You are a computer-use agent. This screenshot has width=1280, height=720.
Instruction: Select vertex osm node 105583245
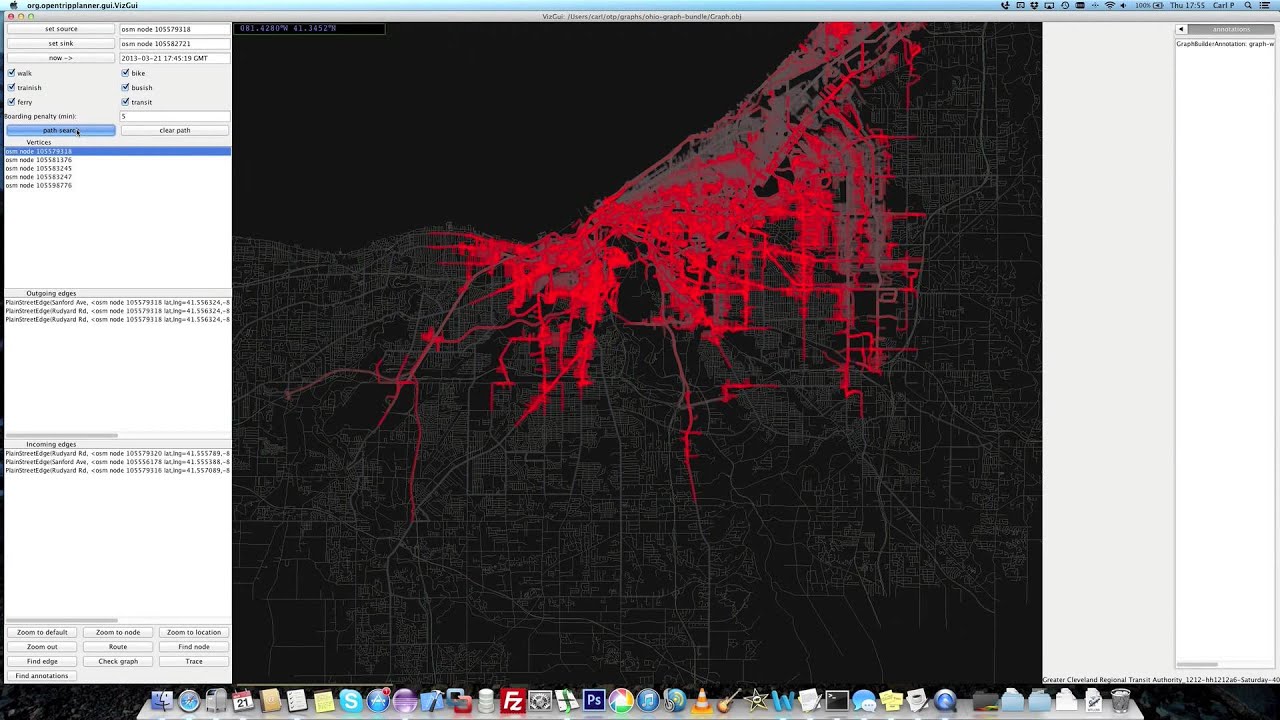coord(117,168)
